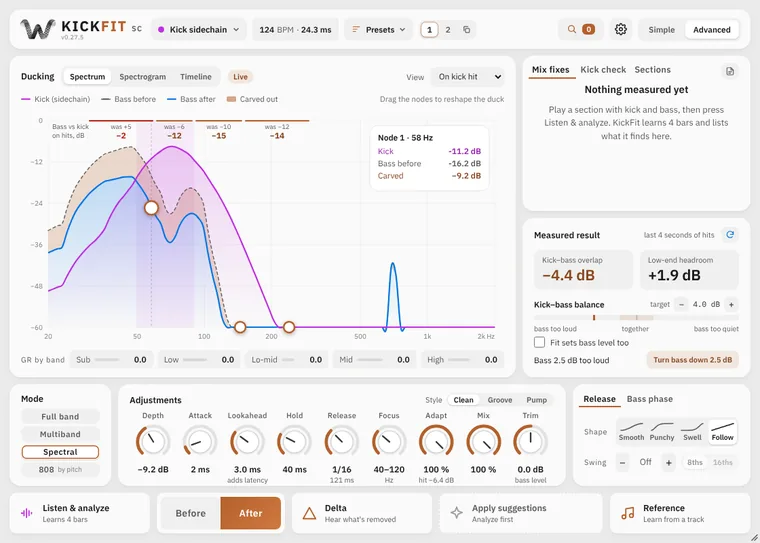This screenshot has height=543, width=760.
Task: Choose the Pump style
Action: [537, 400]
